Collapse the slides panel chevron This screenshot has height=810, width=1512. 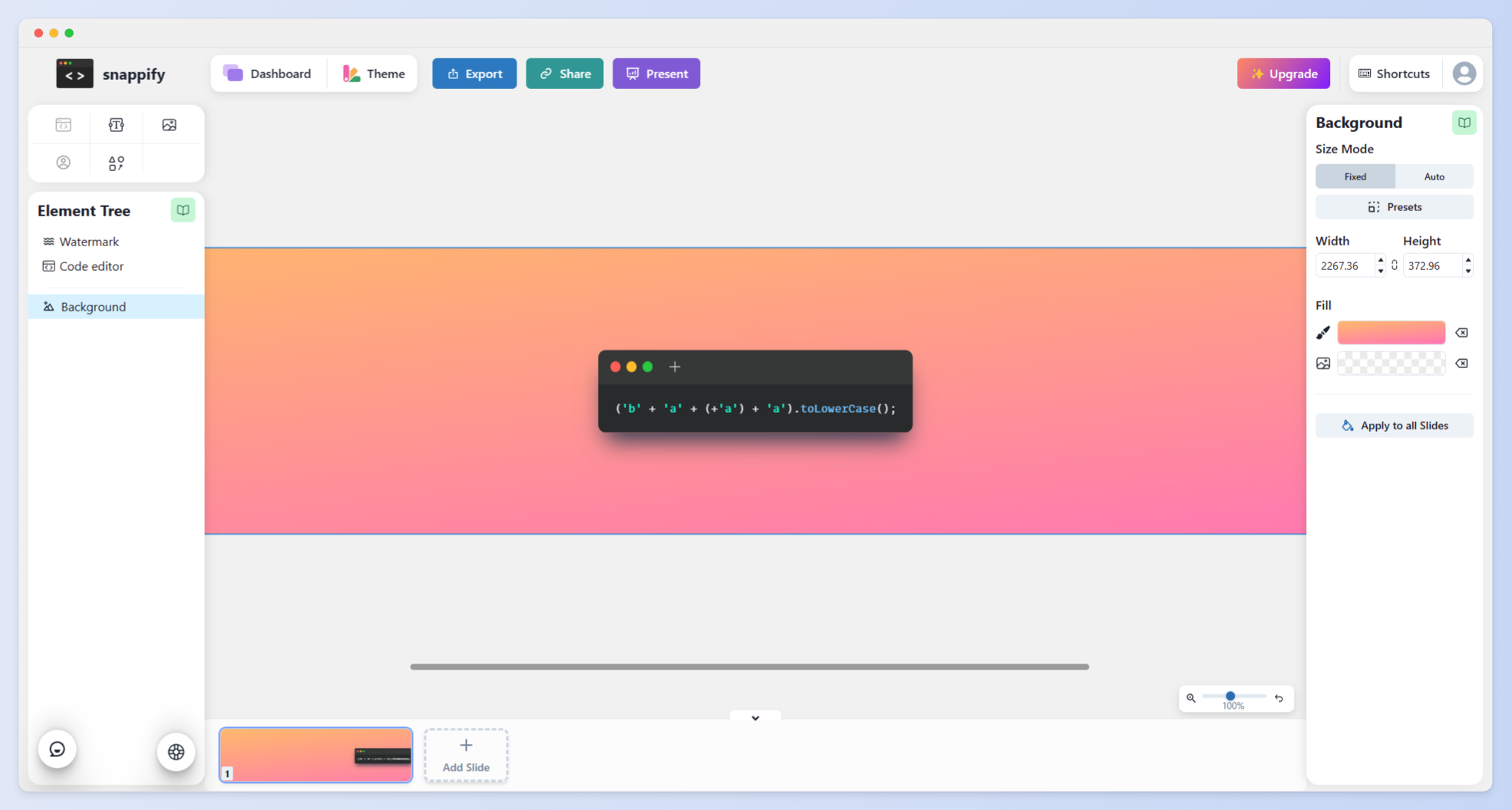(755, 718)
